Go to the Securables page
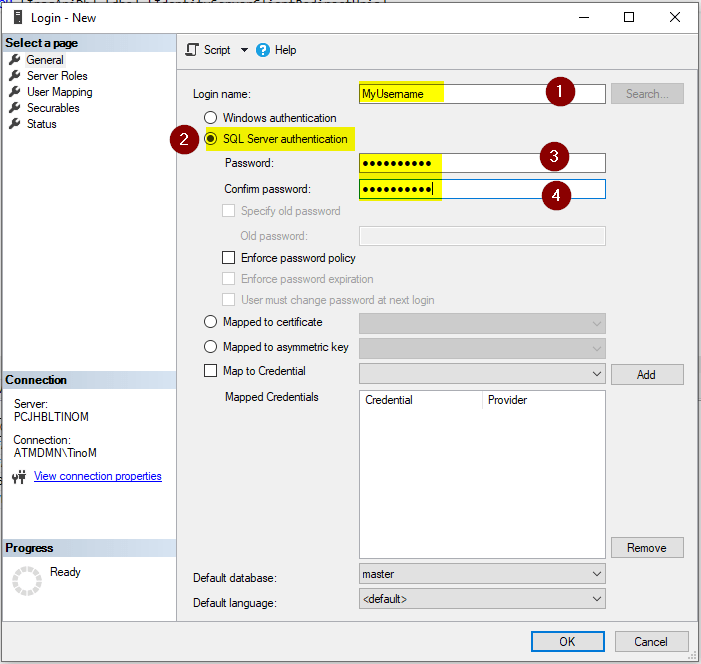Screen dimensions: 701x664 53,108
